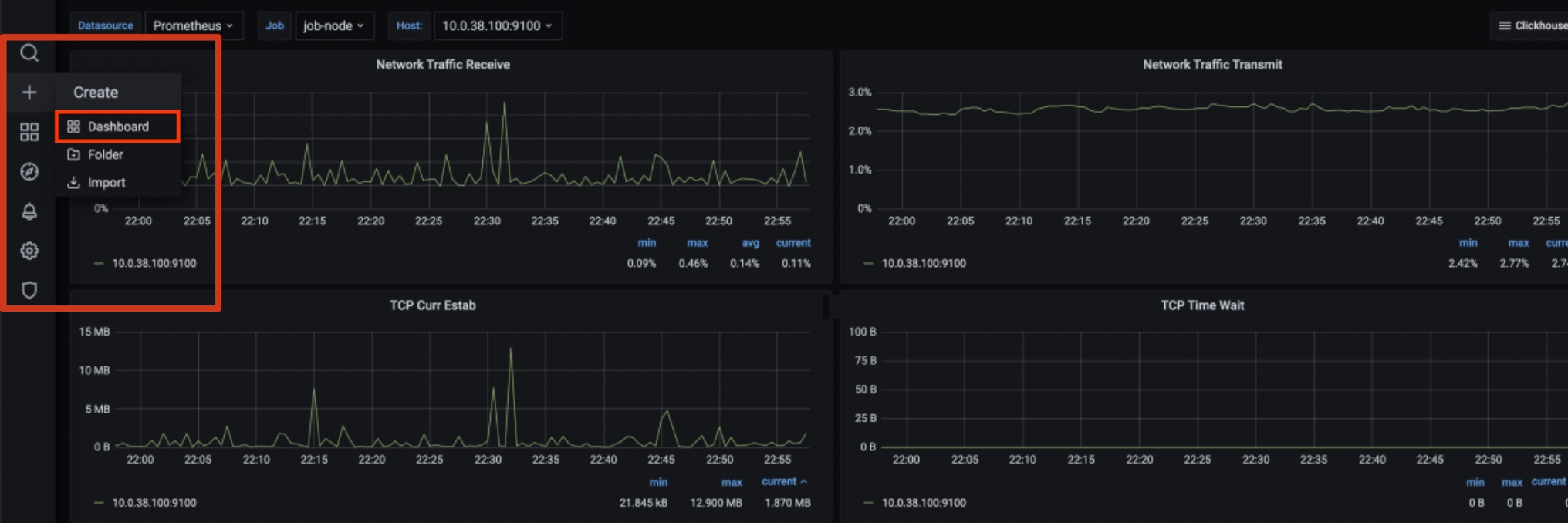Open the Configuration gear icon
The height and width of the screenshot is (523, 1568).
29,251
